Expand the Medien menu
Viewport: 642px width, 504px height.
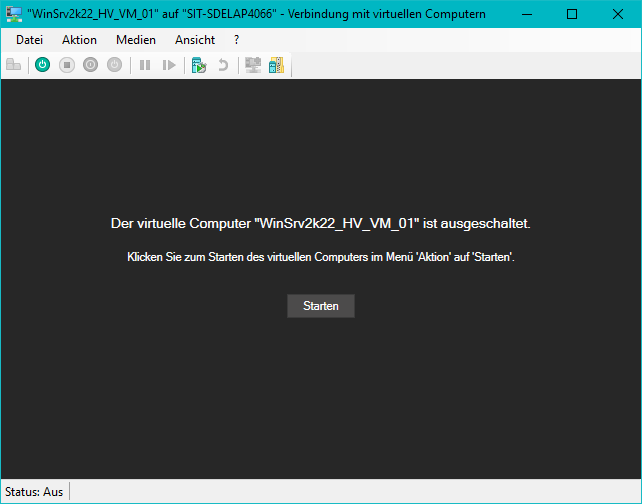tap(136, 39)
